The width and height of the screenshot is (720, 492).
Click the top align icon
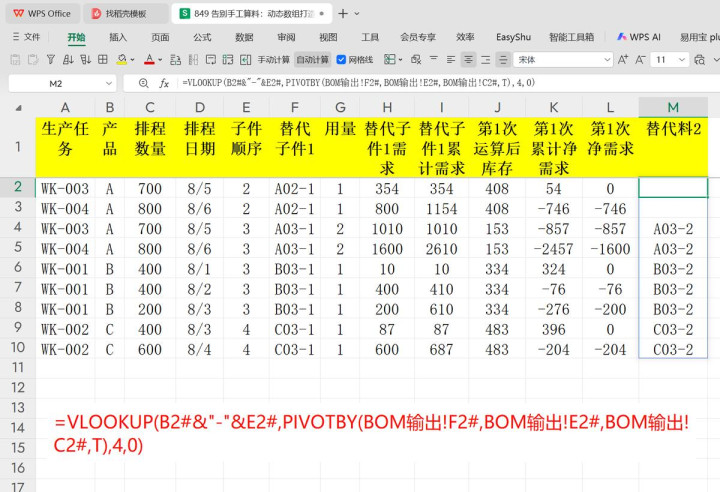pyautogui.click(x=433, y=60)
